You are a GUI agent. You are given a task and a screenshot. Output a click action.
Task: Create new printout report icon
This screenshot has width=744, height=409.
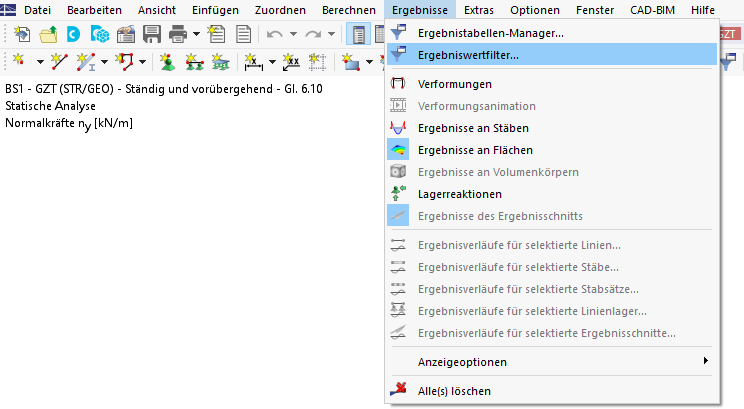[x=217, y=34]
